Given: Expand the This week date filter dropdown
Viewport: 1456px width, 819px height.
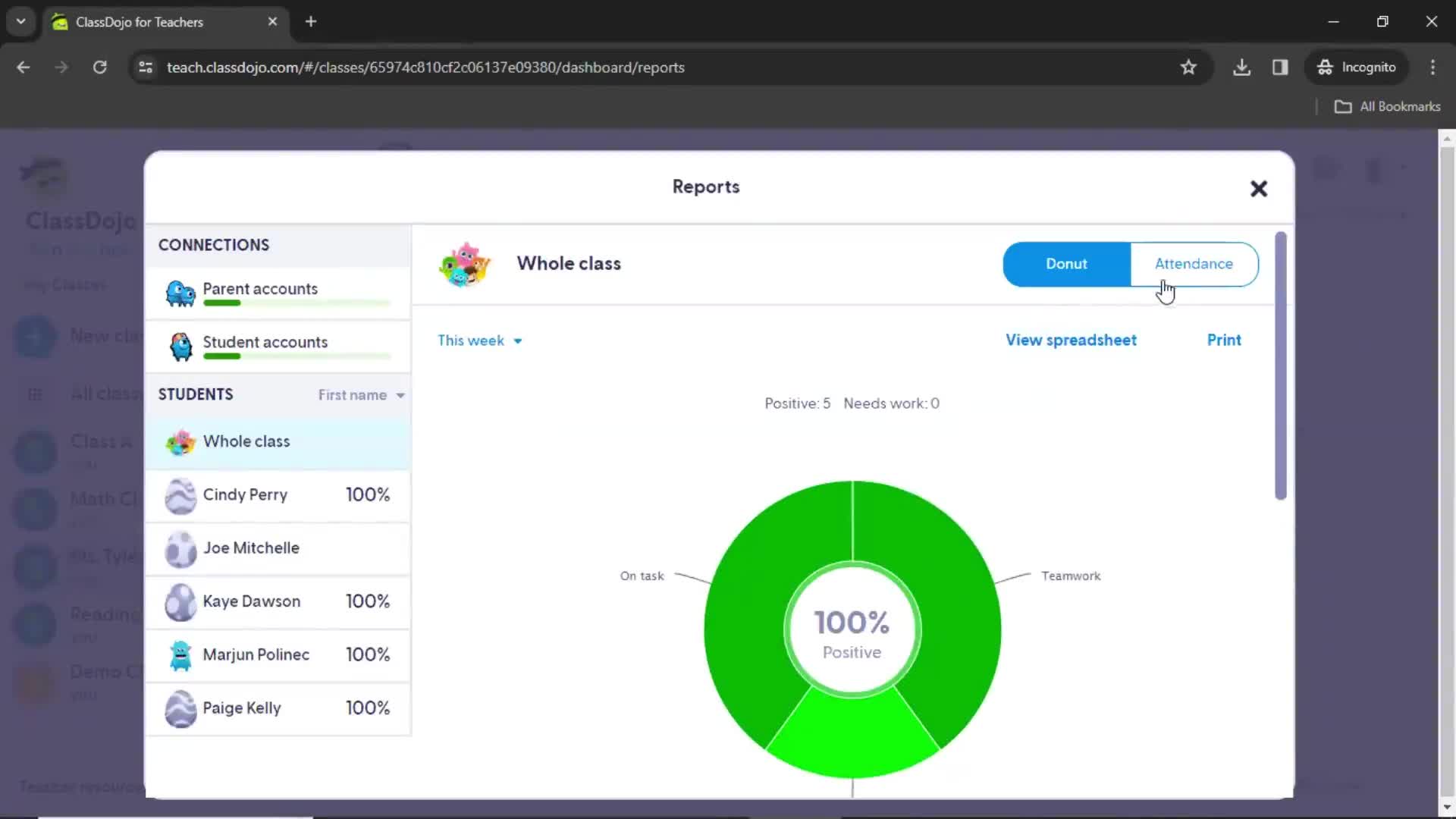Looking at the screenshot, I should [x=479, y=340].
